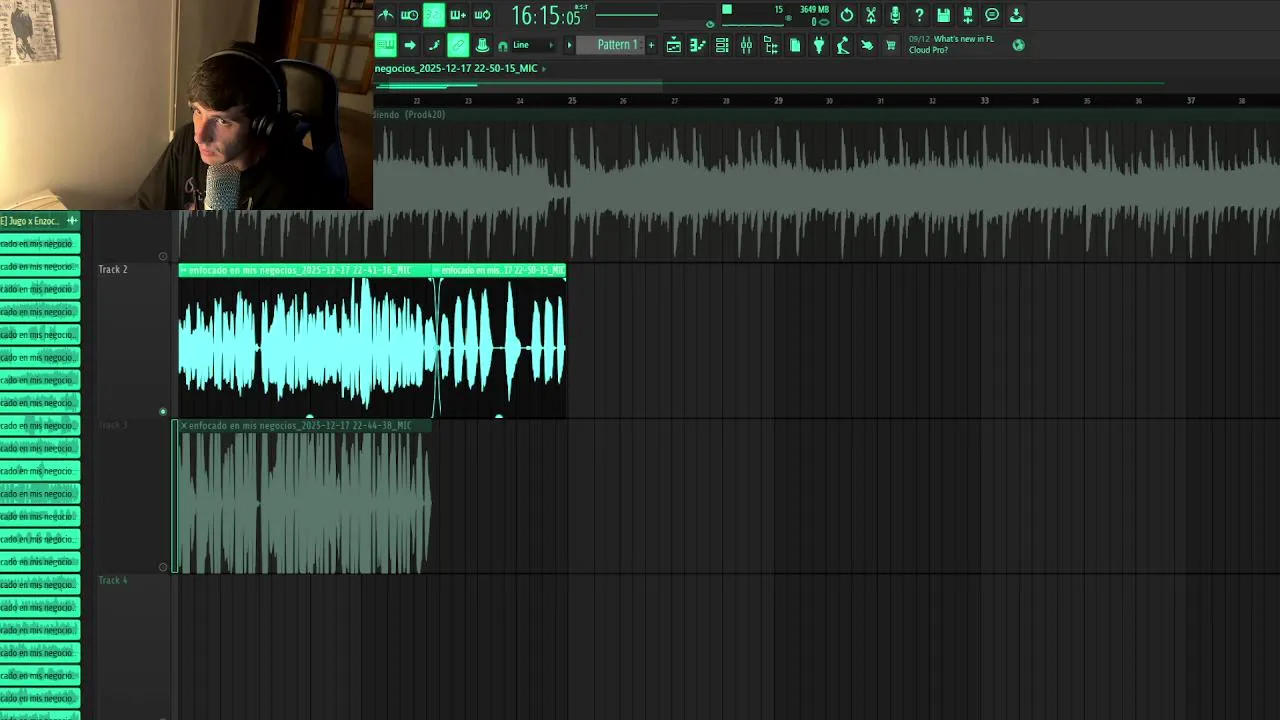Open the Line snap dropdown
Screen dimensions: 1280x720
click(534, 45)
